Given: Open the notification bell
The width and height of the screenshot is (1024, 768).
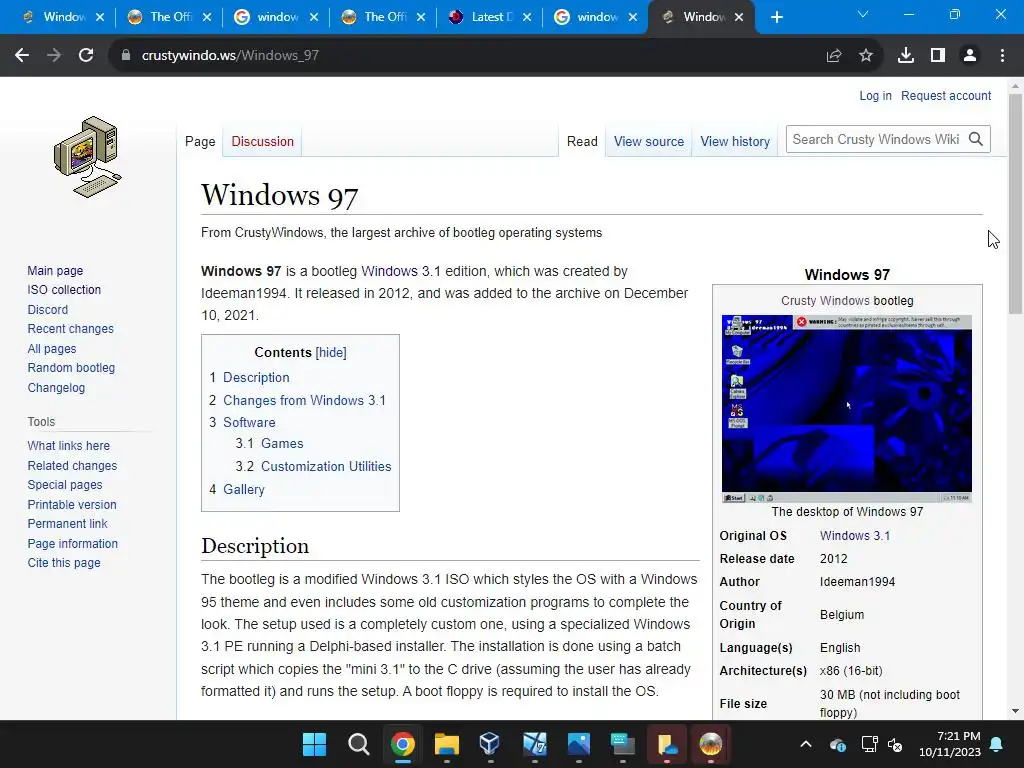Looking at the screenshot, I should (997, 744).
